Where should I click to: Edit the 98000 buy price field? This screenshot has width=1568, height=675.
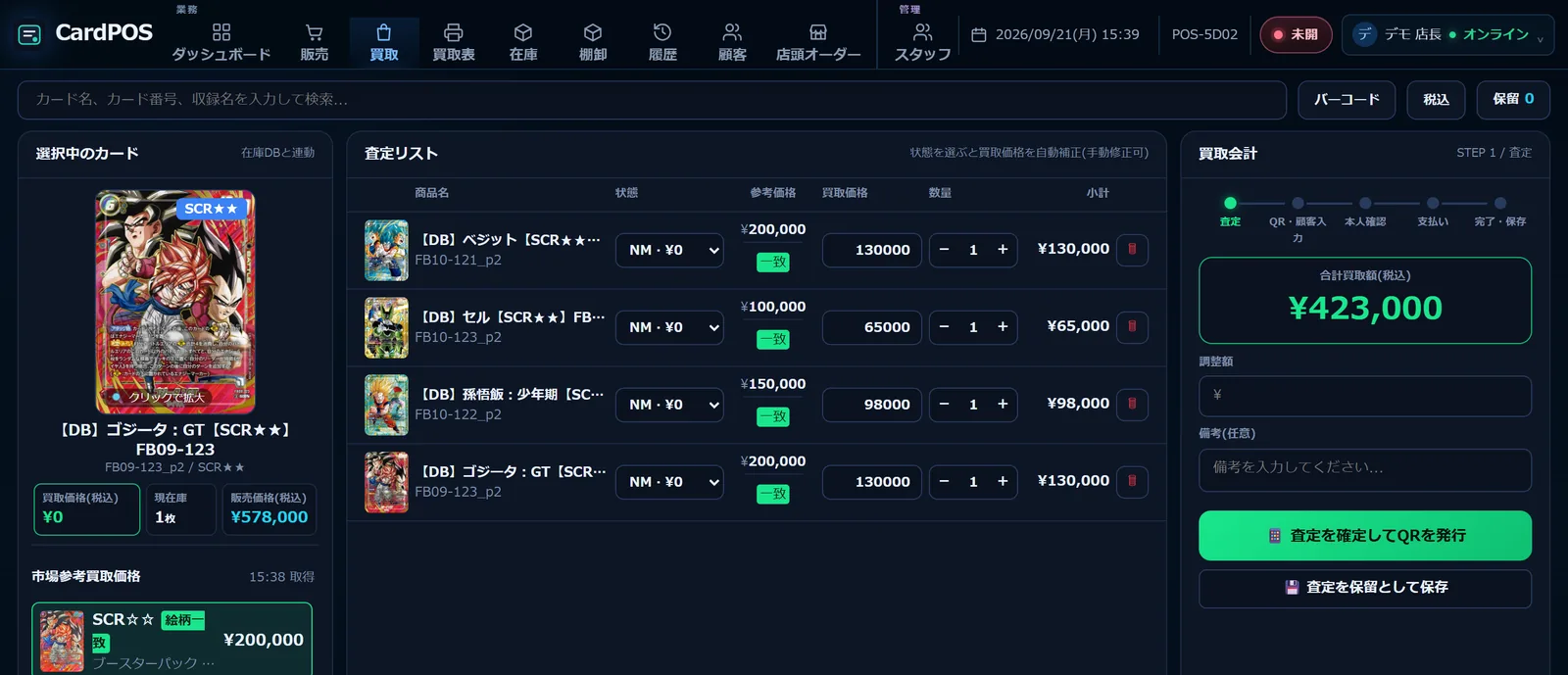[x=872, y=405]
